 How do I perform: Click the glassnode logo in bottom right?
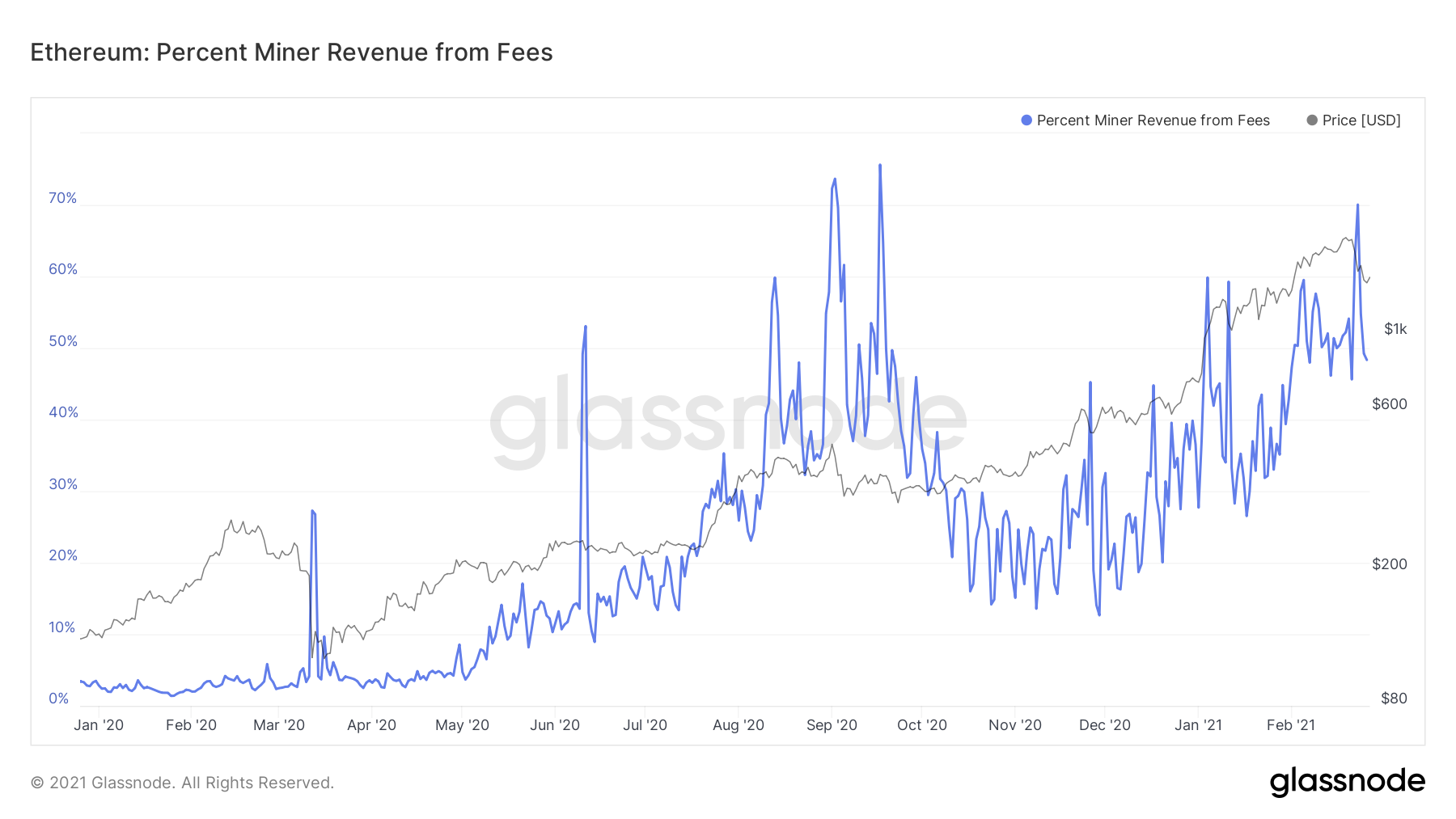coord(1349,781)
